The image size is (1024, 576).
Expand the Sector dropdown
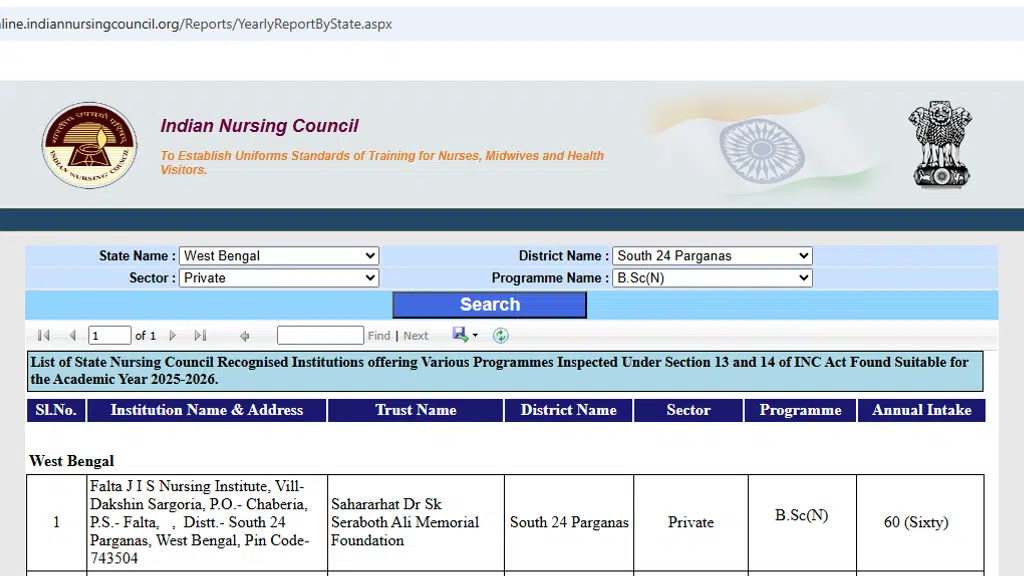[x=279, y=278]
